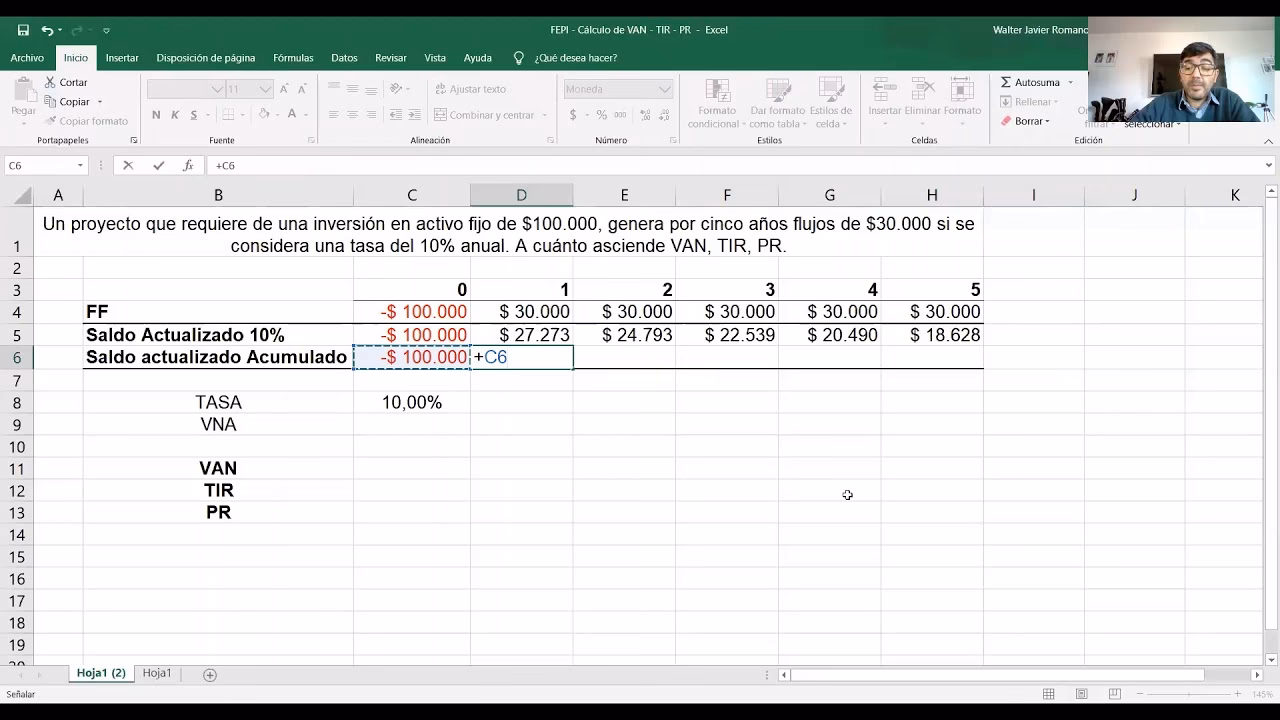Click the Insertar función fx icon
Image resolution: width=1280 pixels, height=720 pixels.
[189, 166]
